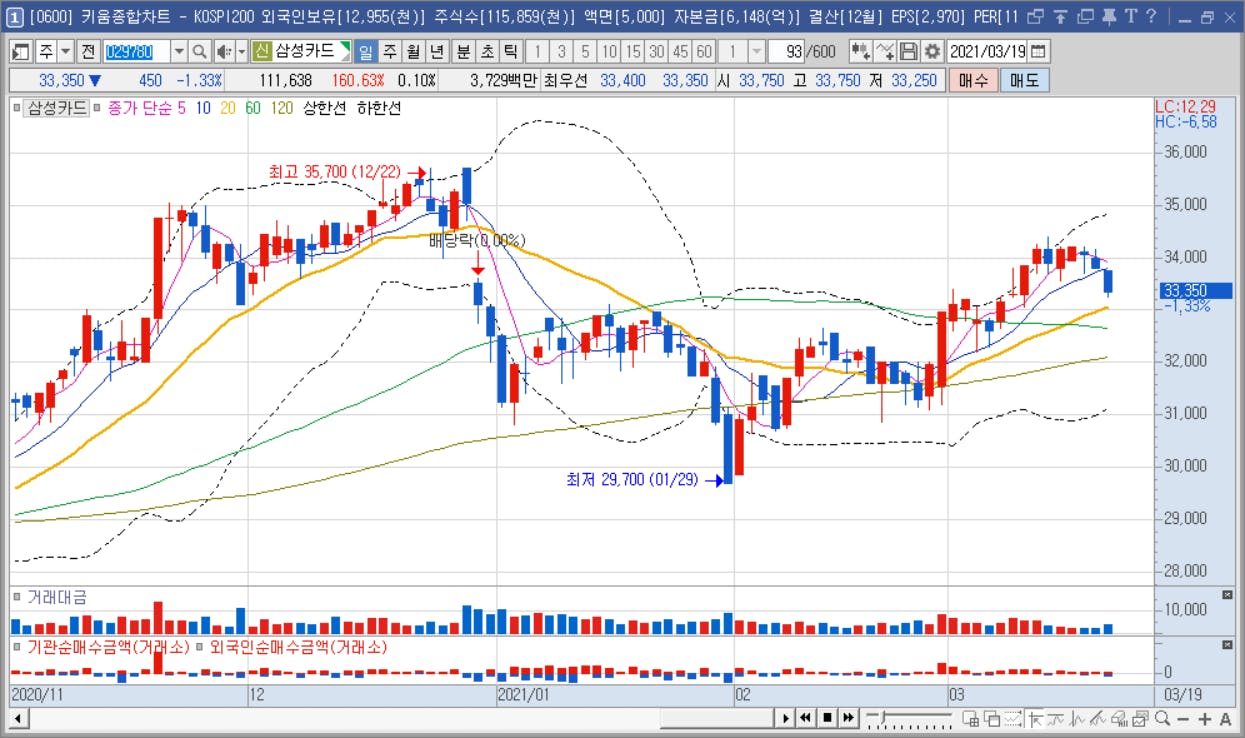The height and width of the screenshot is (738, 1245).
Task: Toggle the left side panel icon
Action: tap(20, 51)
